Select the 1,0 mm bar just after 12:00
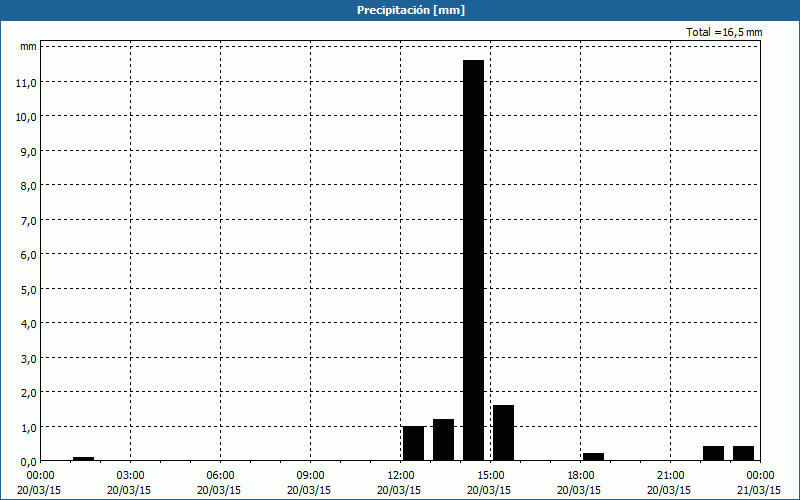The image size is (800, 500). (413, 443)
